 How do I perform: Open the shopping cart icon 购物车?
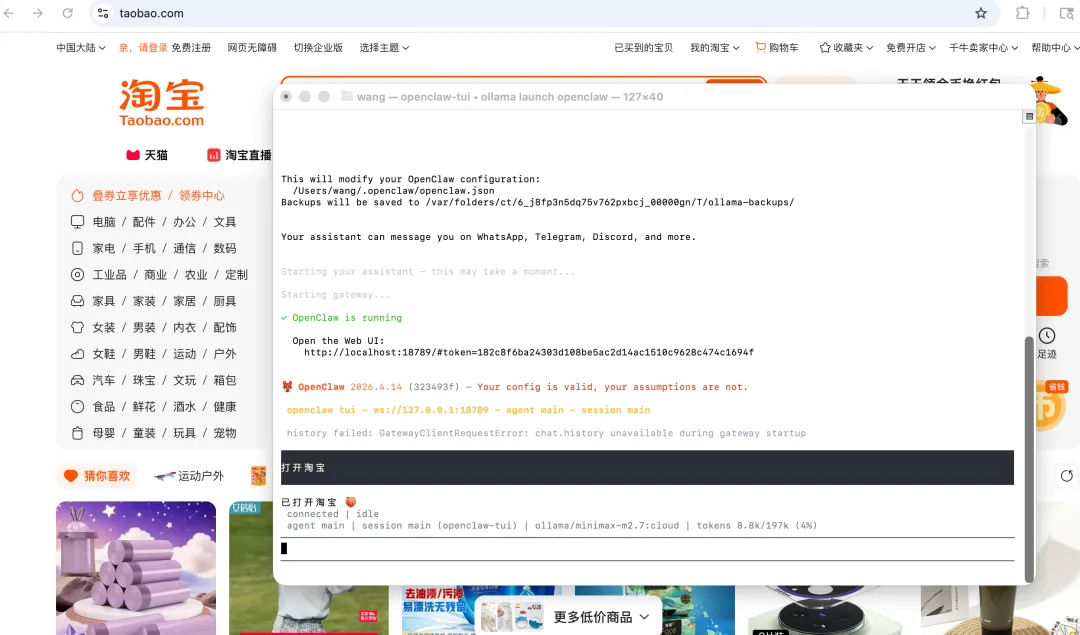tap(760, 47)
